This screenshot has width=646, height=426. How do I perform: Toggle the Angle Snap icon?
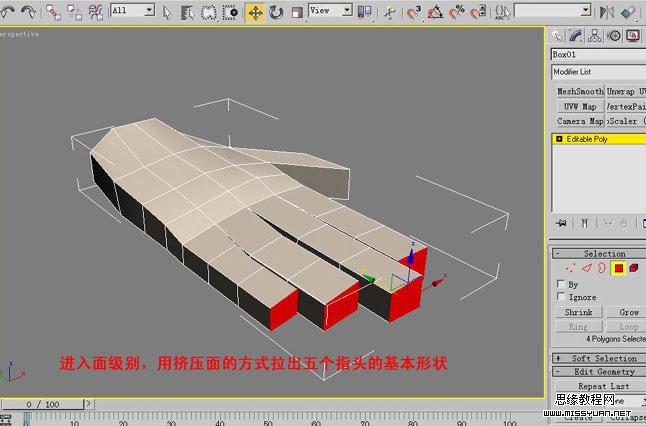pyautogui.click(x=435, y=12)
